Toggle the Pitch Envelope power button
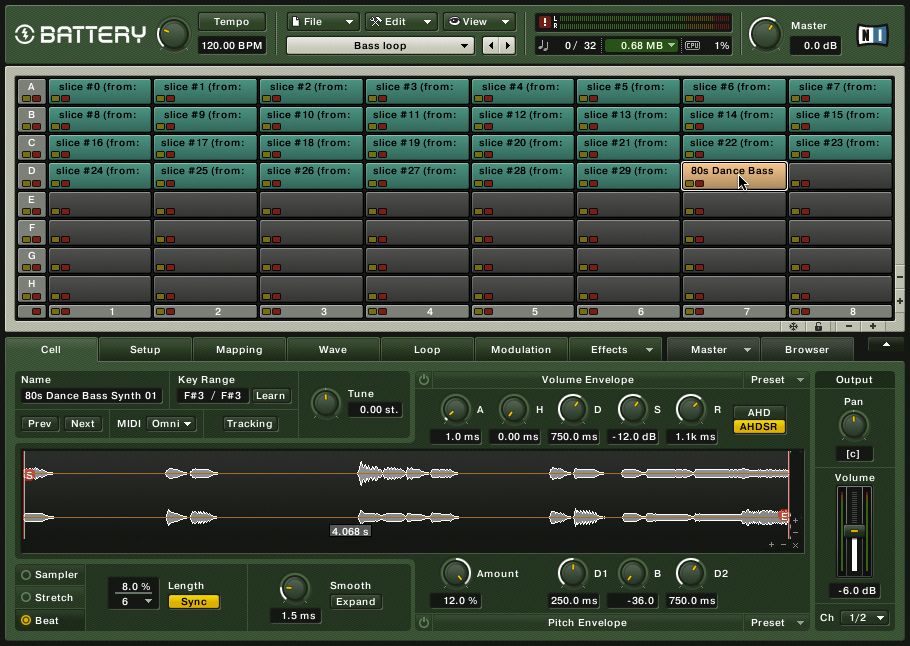This screenshot has width=910, height=646. point(423,622)
